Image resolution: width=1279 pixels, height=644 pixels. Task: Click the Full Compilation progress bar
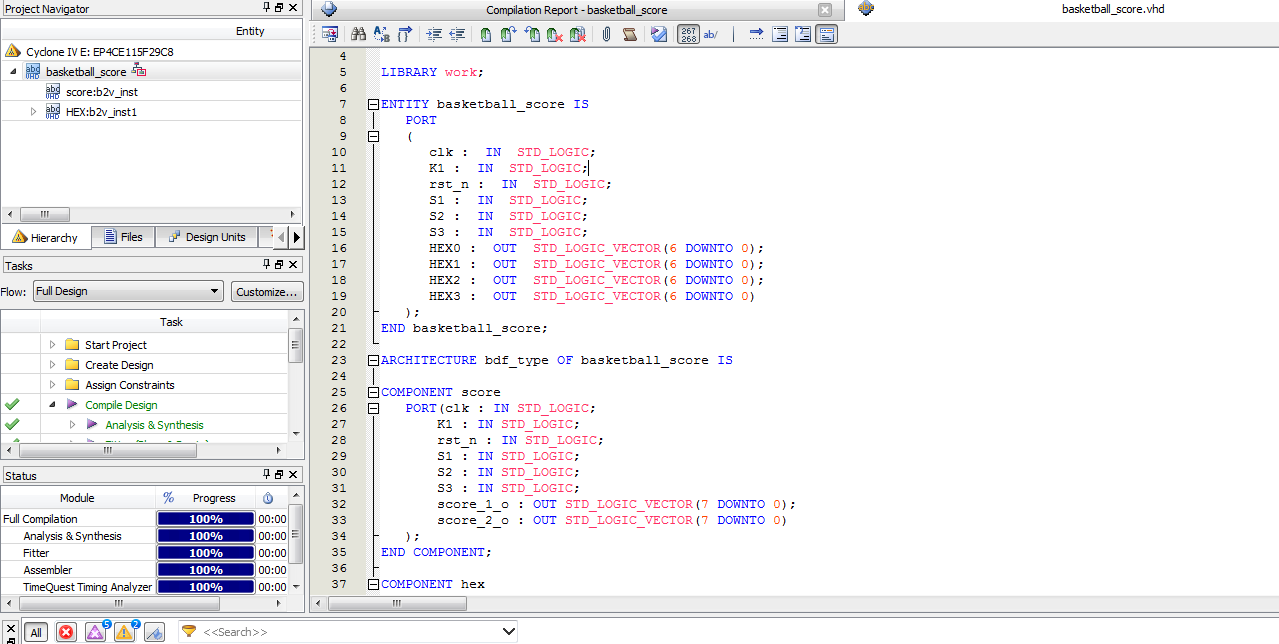click(206, 519)
